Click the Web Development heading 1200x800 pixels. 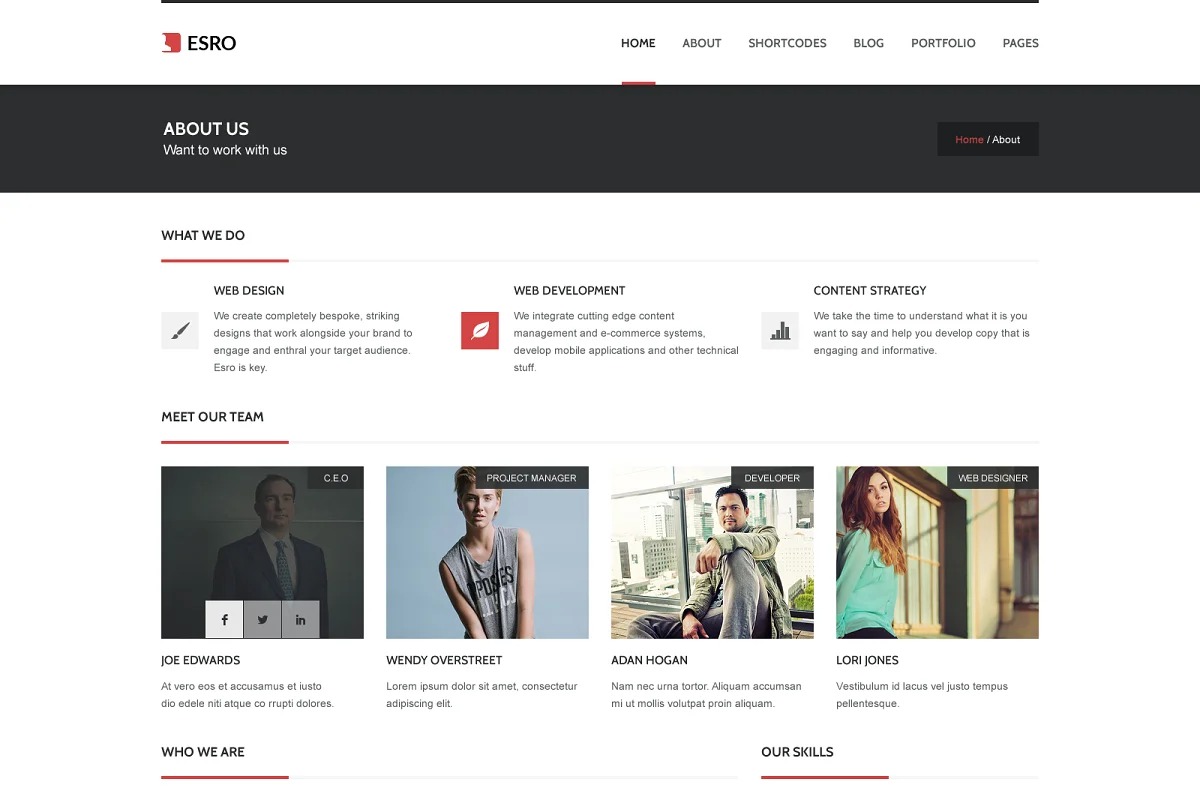point(569,291)
